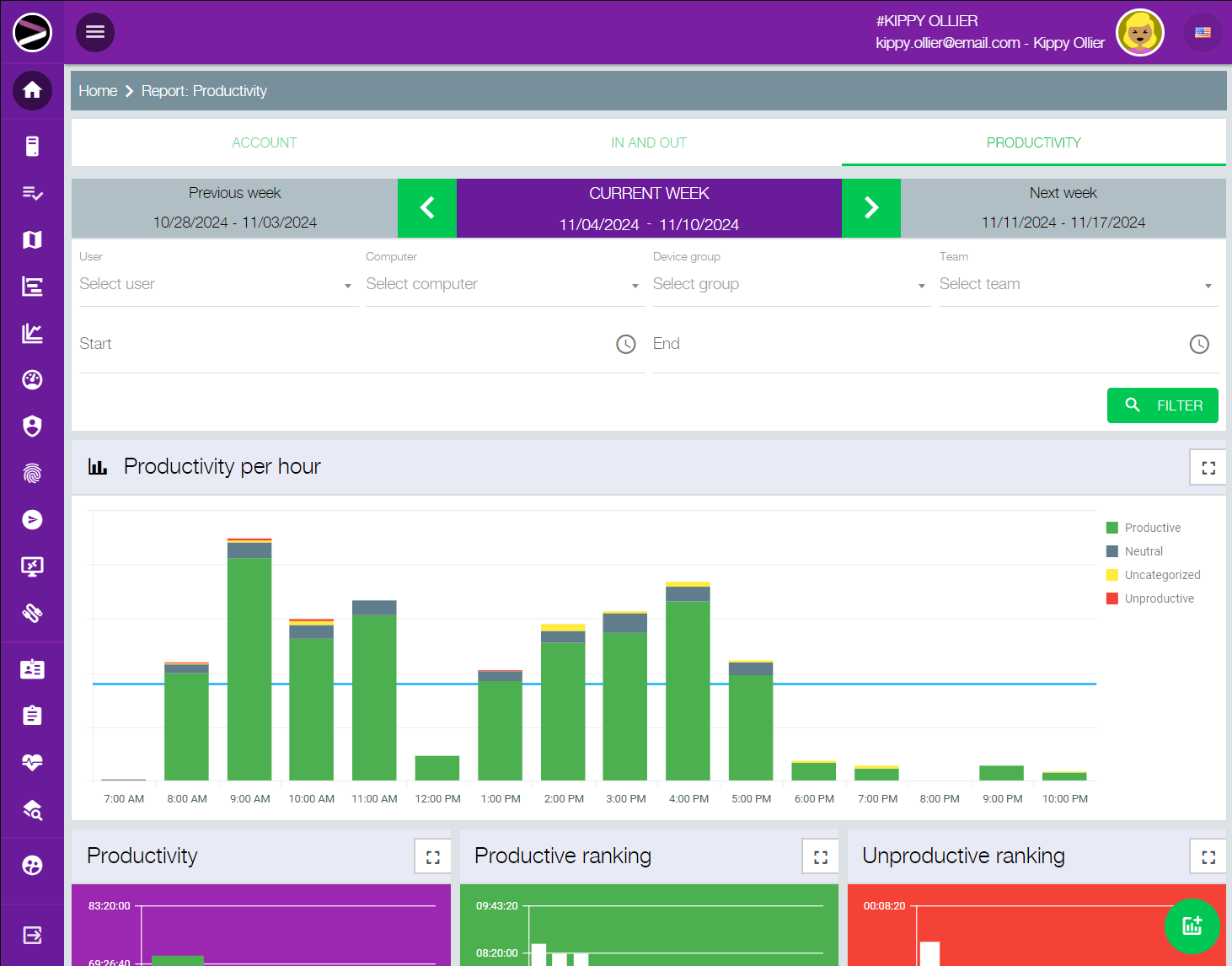This screenshot has height=966, width=1232.
Task: Switch to the Account tab
Action: click(x=264, y=142)
